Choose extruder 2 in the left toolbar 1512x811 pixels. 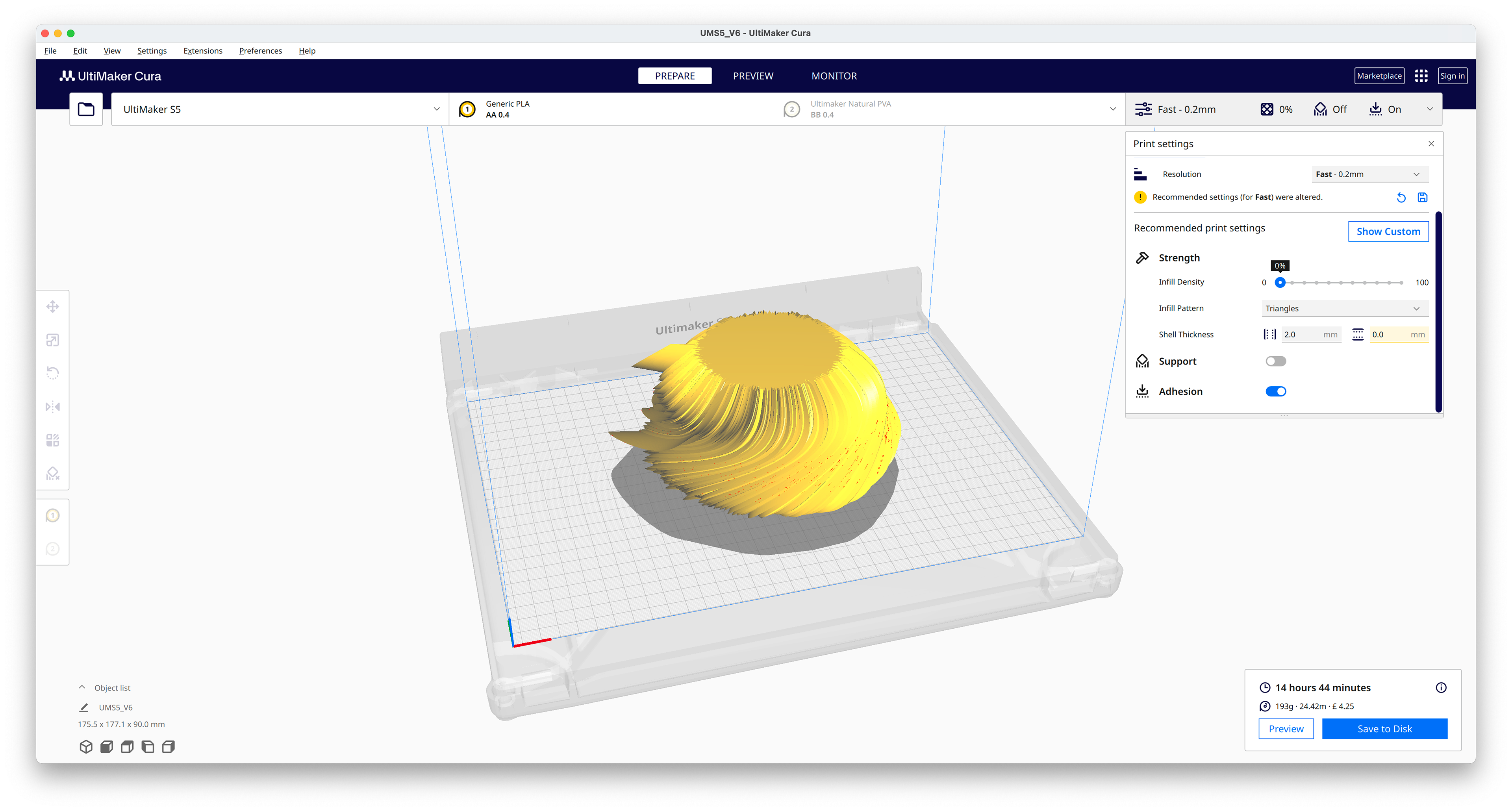tap(53, 549)
